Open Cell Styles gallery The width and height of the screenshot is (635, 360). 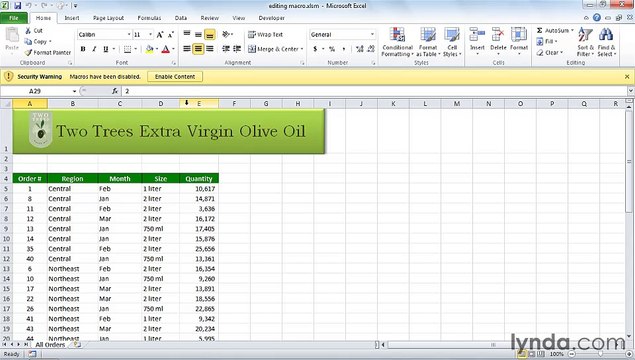coord(452,42)
